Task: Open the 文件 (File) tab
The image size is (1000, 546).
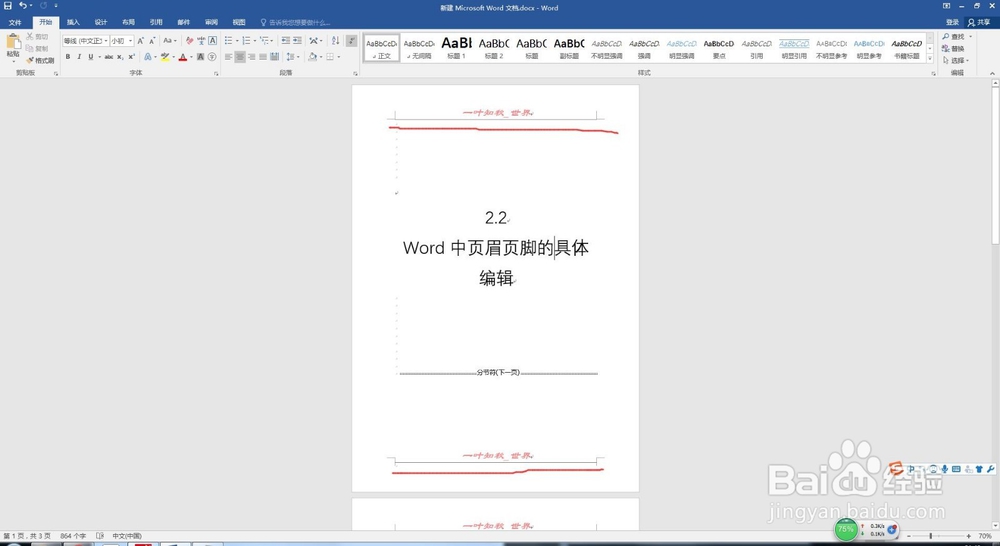Action: (15, 22)
